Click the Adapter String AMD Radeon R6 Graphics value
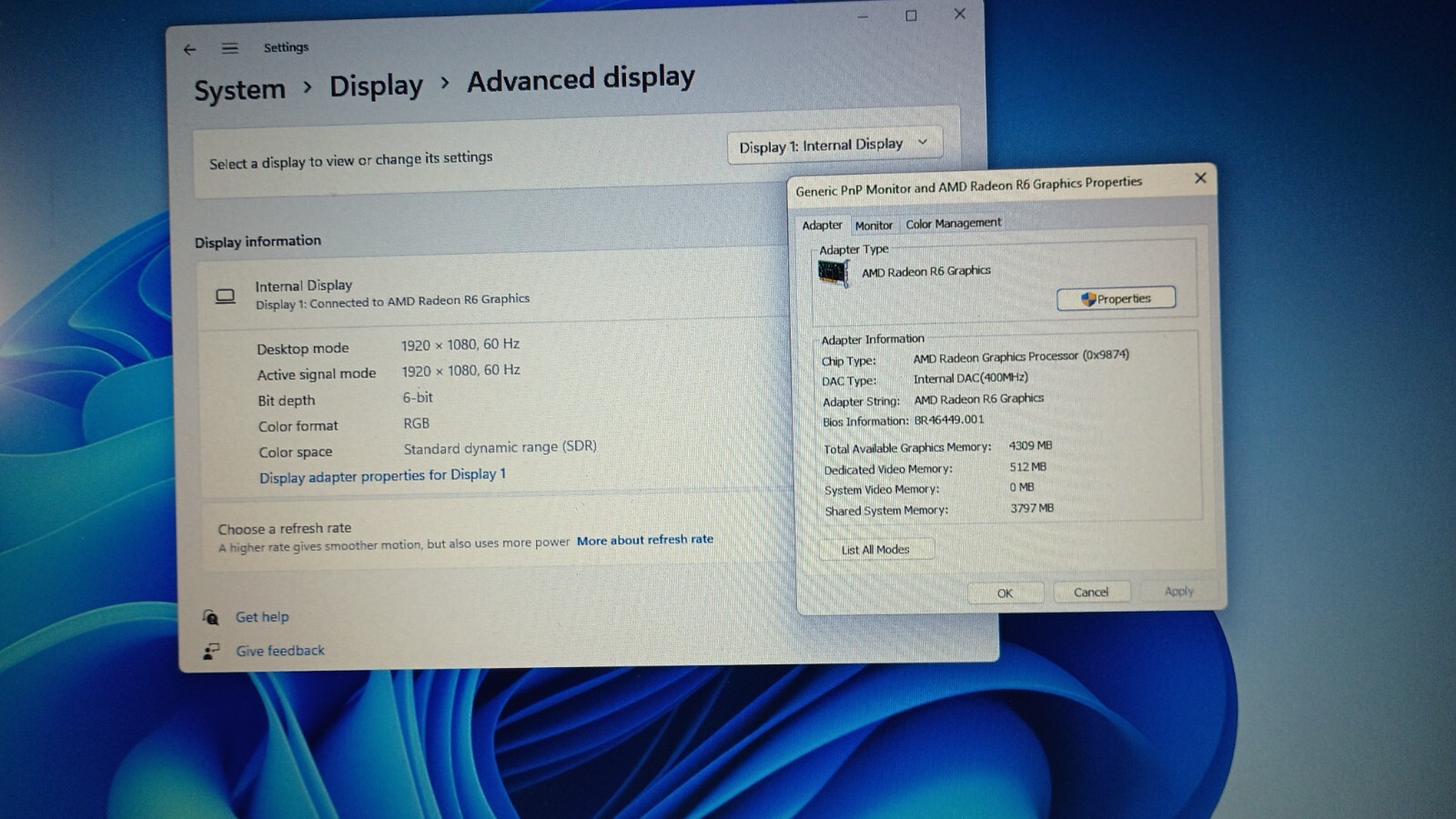The height and width of the screenshot is (819, 1456). 979,399
